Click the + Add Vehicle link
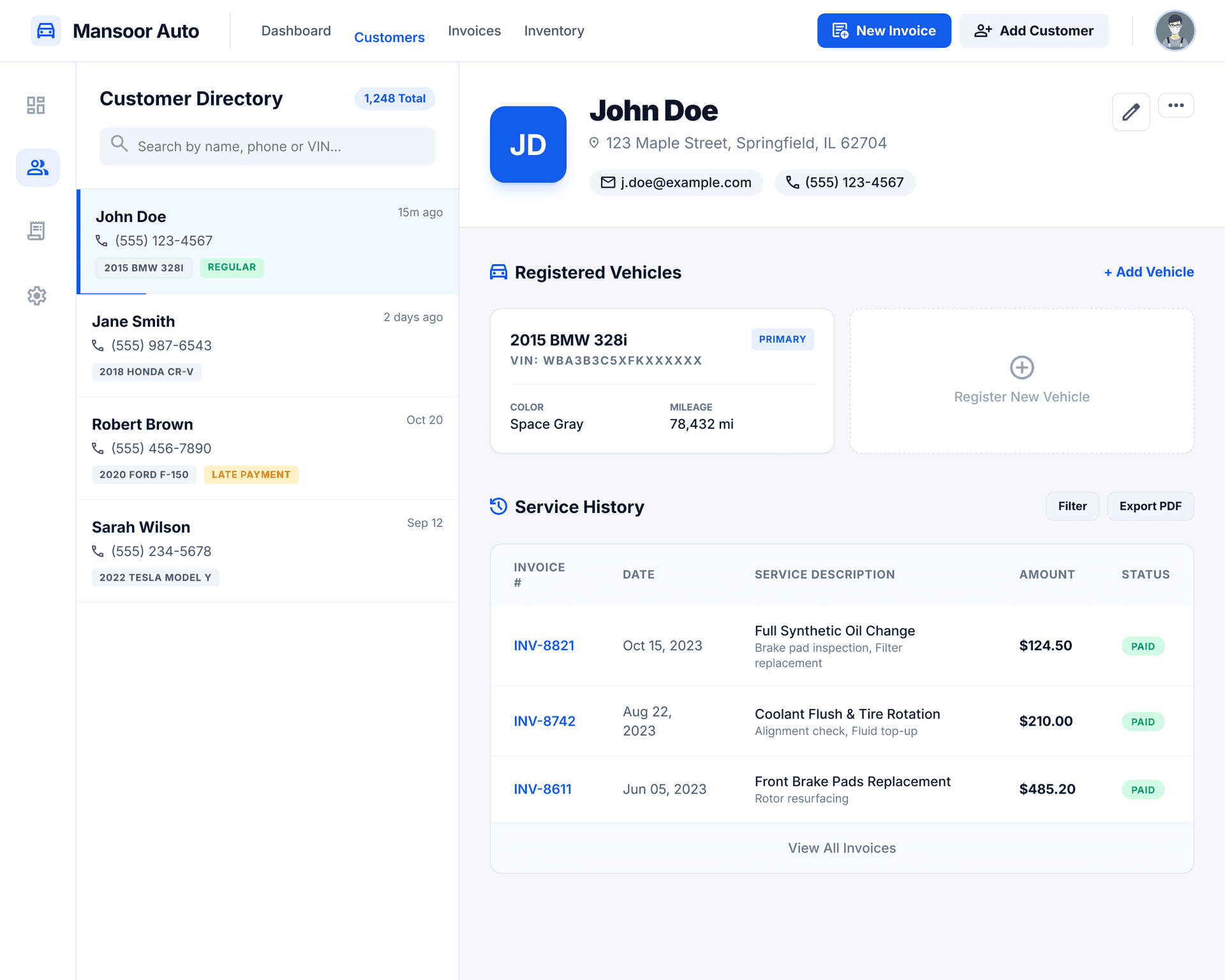 pos(1148,272)
